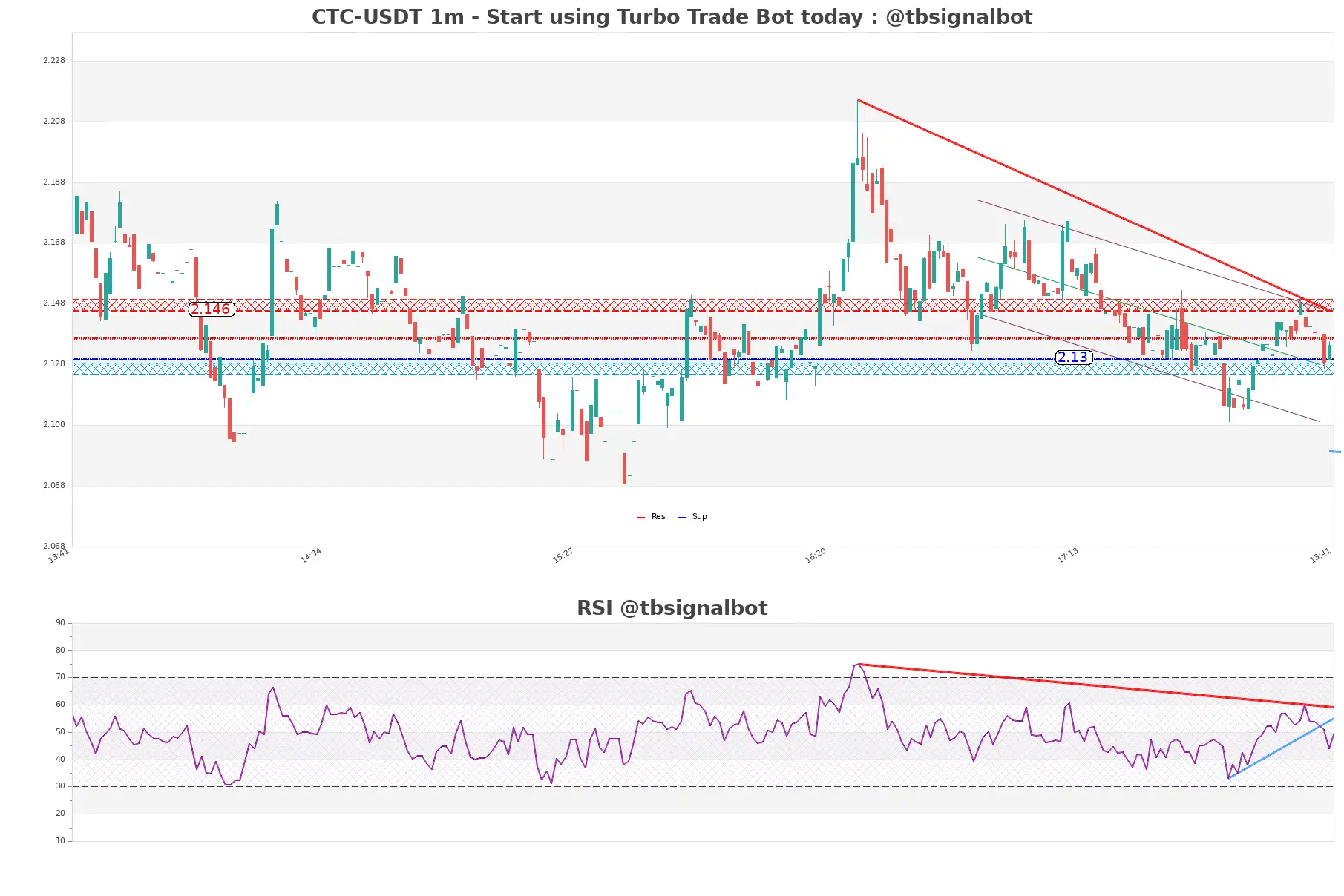Click the CTC-USDT 1m chart title
Viewport: 1344px width, 896px height.
tap(672, 17)
